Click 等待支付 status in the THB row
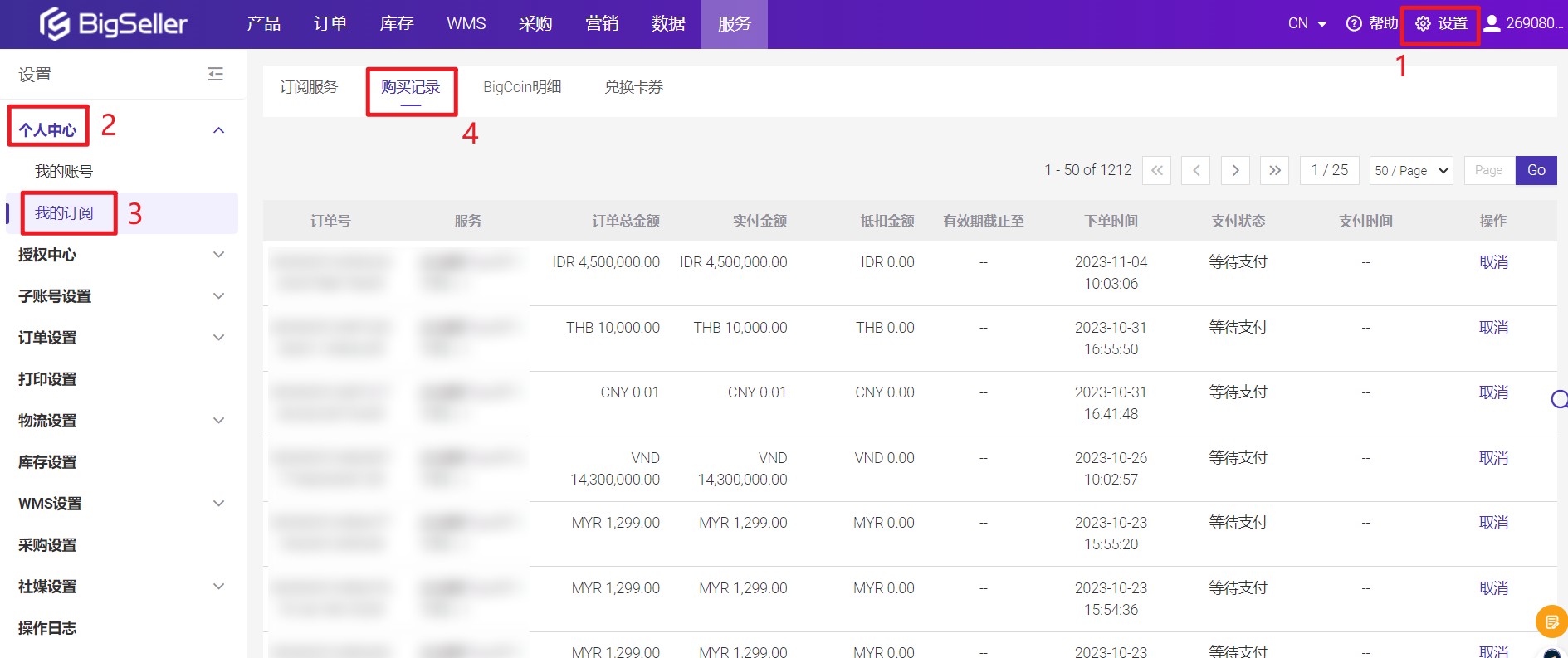This screenshot has height=658, width=1568. tap(1238, 328)
